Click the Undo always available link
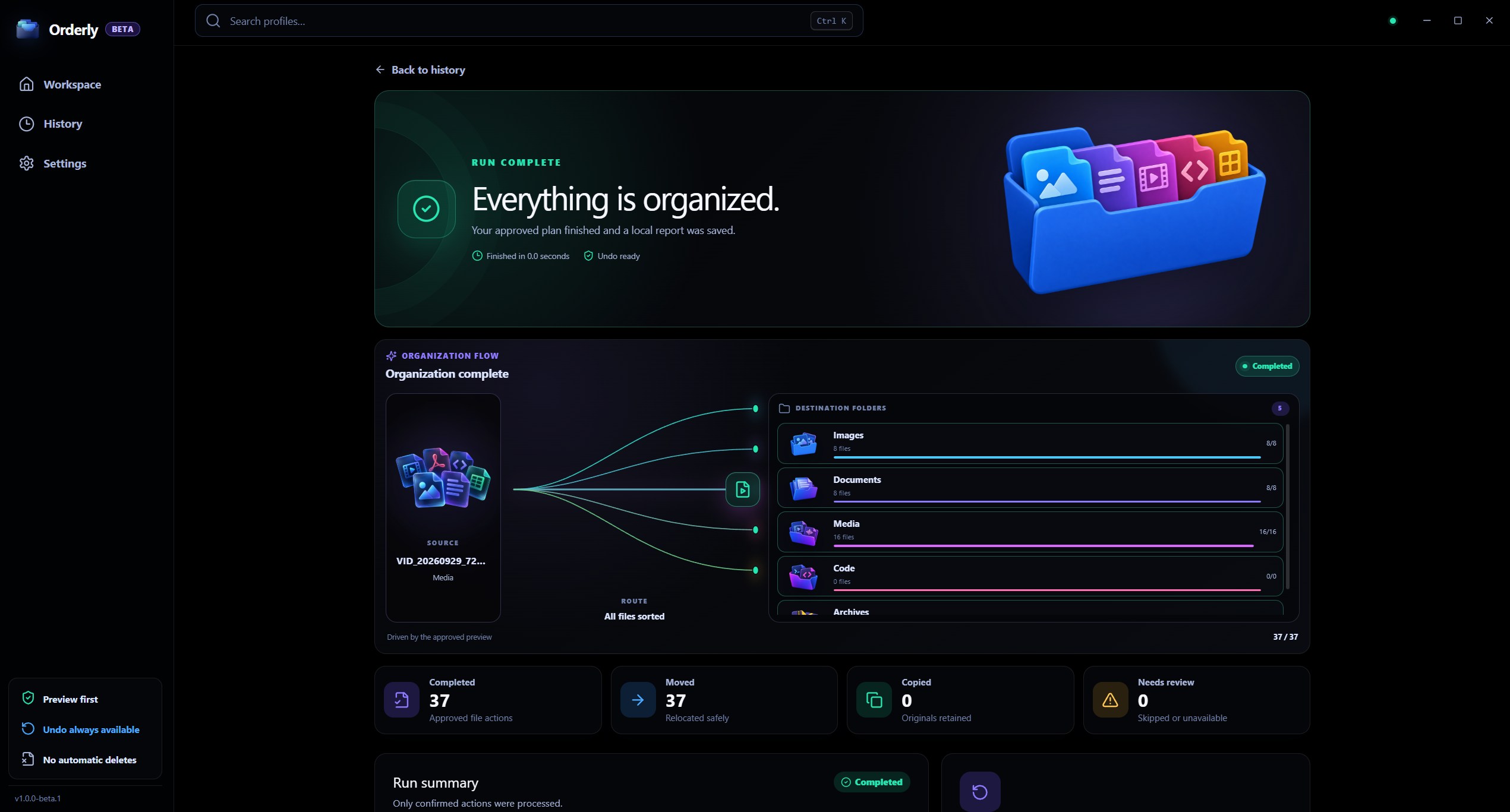1510x812 pixels. pos(91,730)
